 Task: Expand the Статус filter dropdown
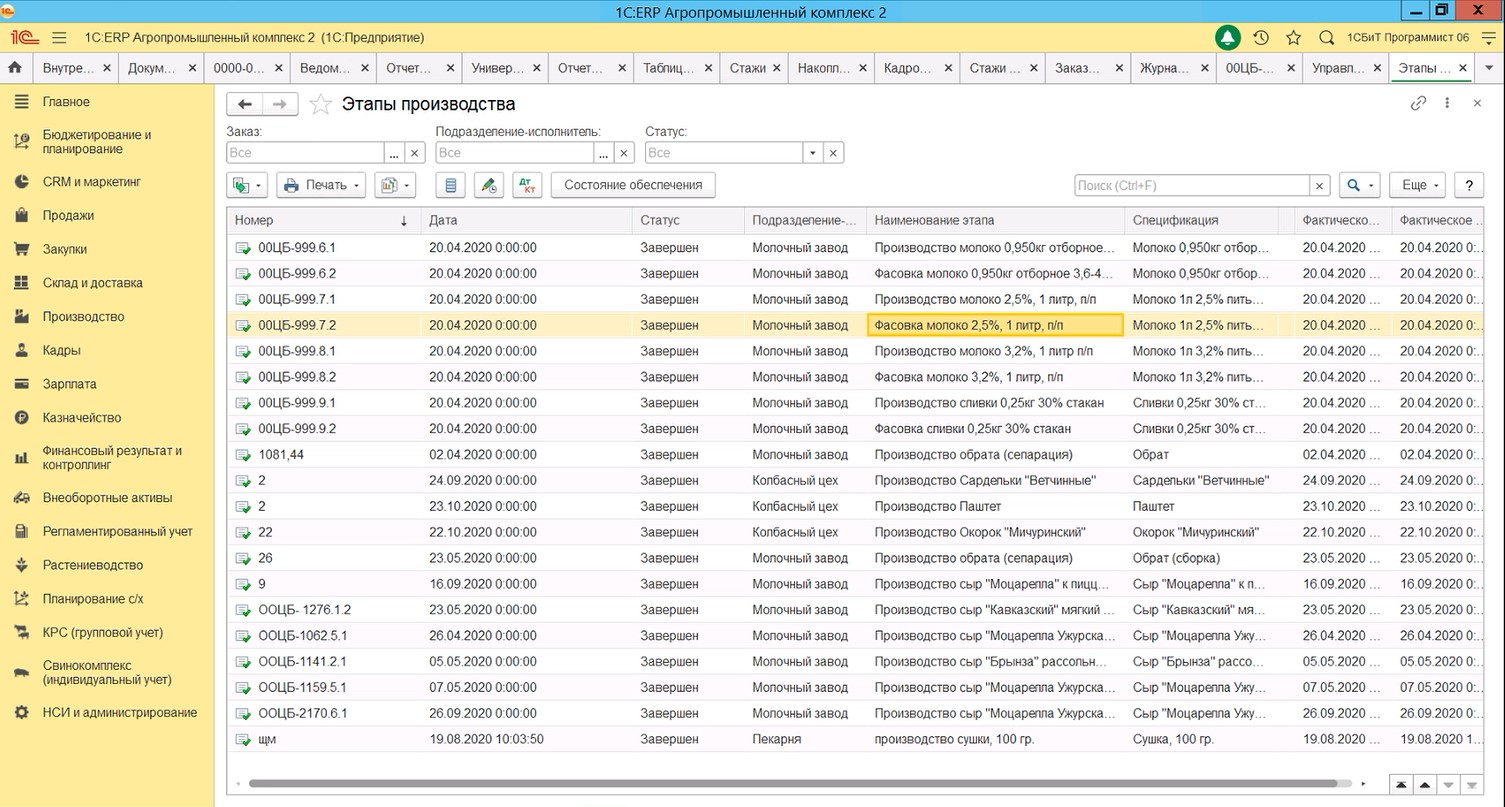point(813,153)
